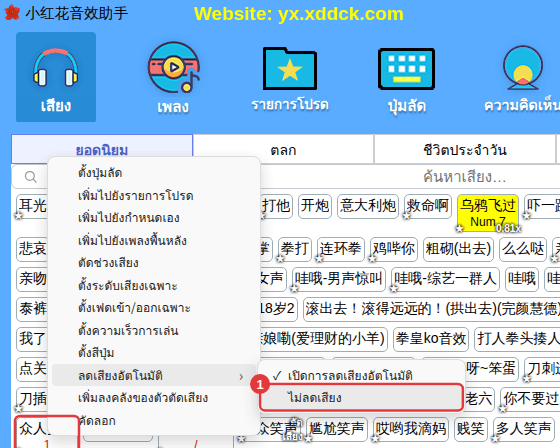Expand the ลดเสียงอัตโนมัติ submenu
This screenshot has width=560, height=448.
pos(154,375)
